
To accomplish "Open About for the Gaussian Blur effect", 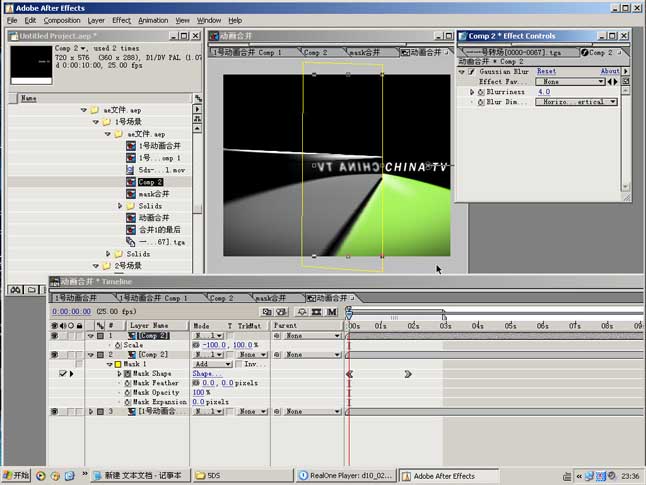I will [609, 71].
